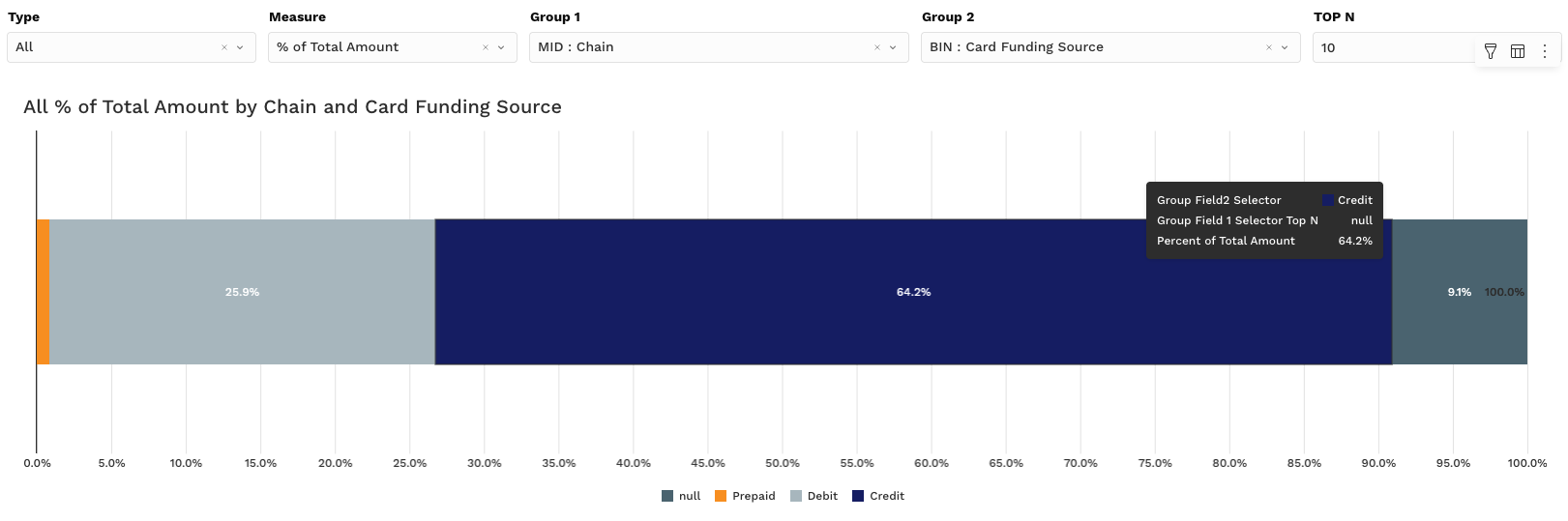Image resolution: width=1568 pixels, height=521 pixels.
Task: Open the table view icon
Action: click(1518, 51)
